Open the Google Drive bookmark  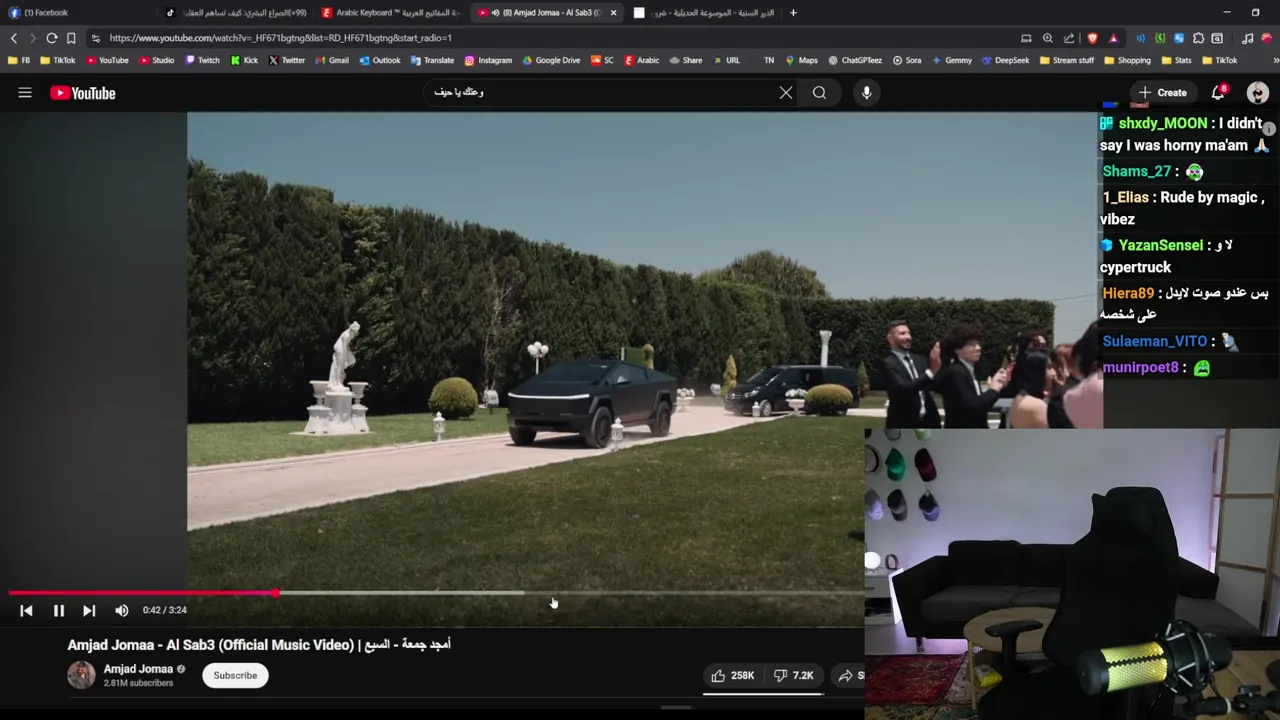pos(551,60)
